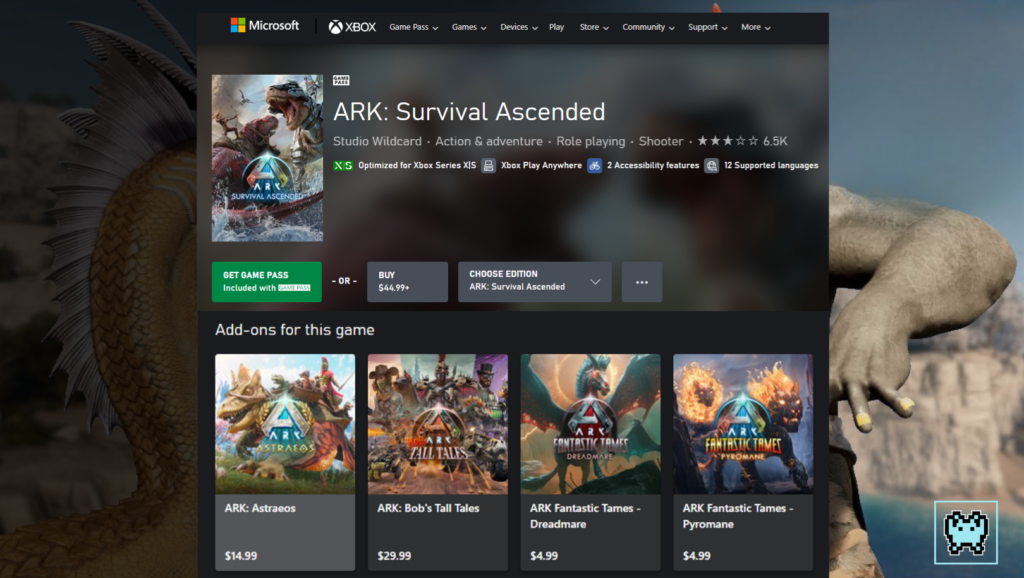Image resolution: width=1024 pixels, height=578 pixels.
Task: Click the Xbox Series X|S optimized icon
Action: 343,166
